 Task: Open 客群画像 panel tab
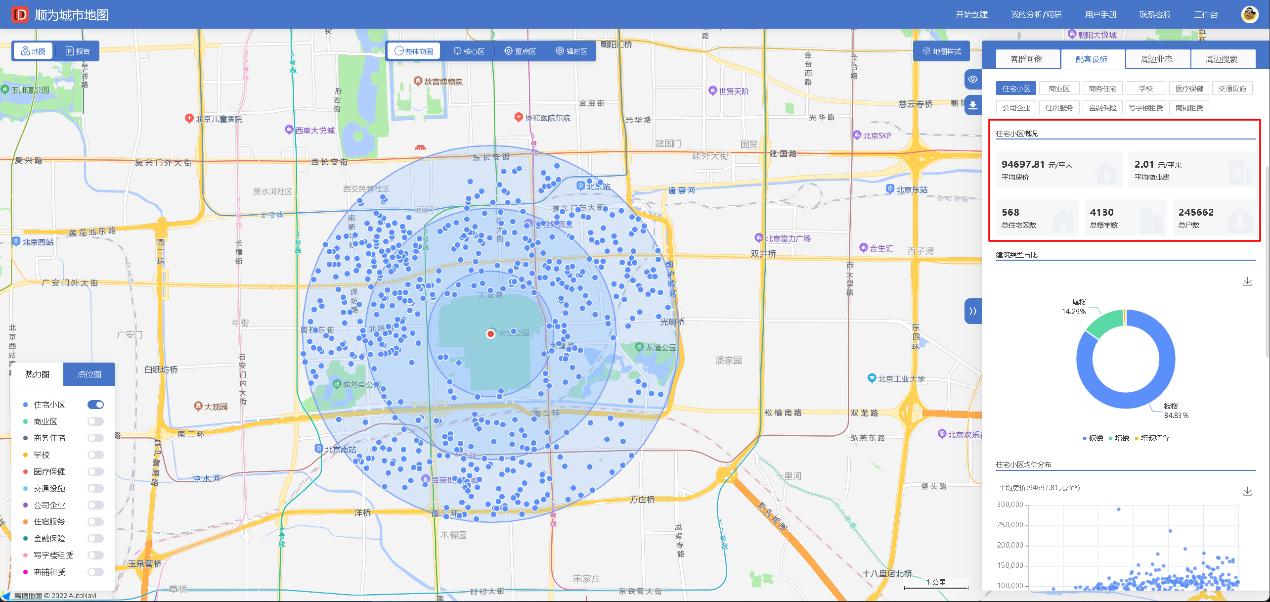tap(1026, 59)
